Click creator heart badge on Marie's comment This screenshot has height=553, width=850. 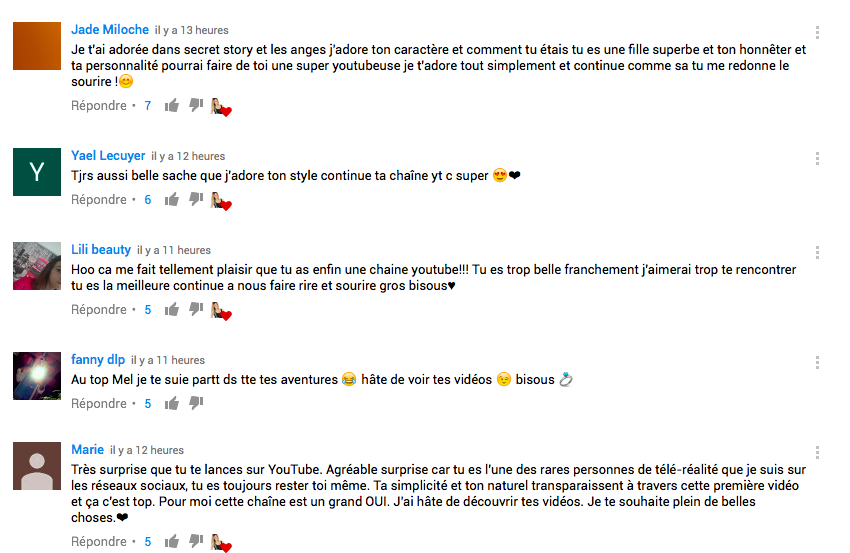click(221, 543)
